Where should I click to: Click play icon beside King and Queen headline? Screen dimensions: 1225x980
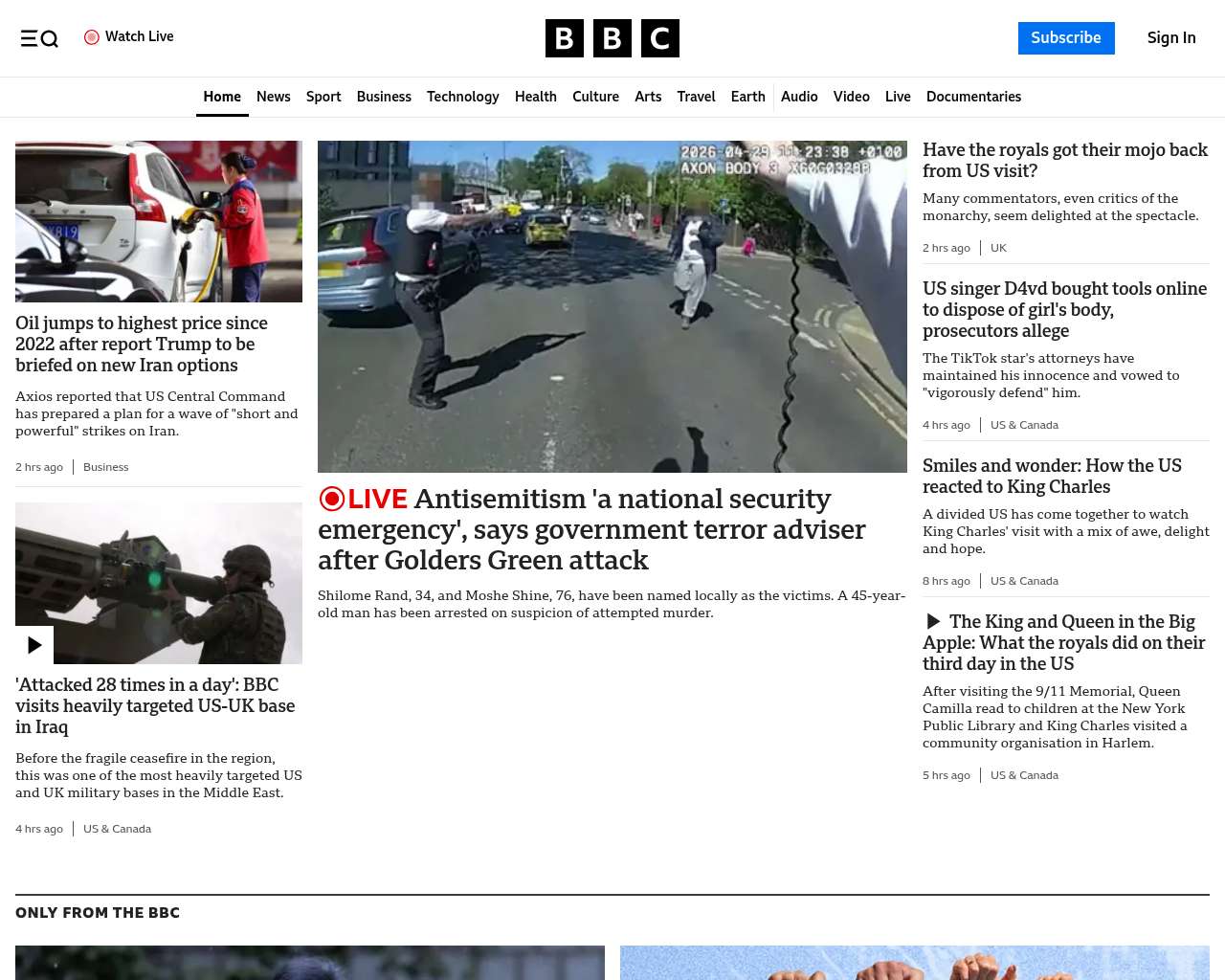point(933,622)
